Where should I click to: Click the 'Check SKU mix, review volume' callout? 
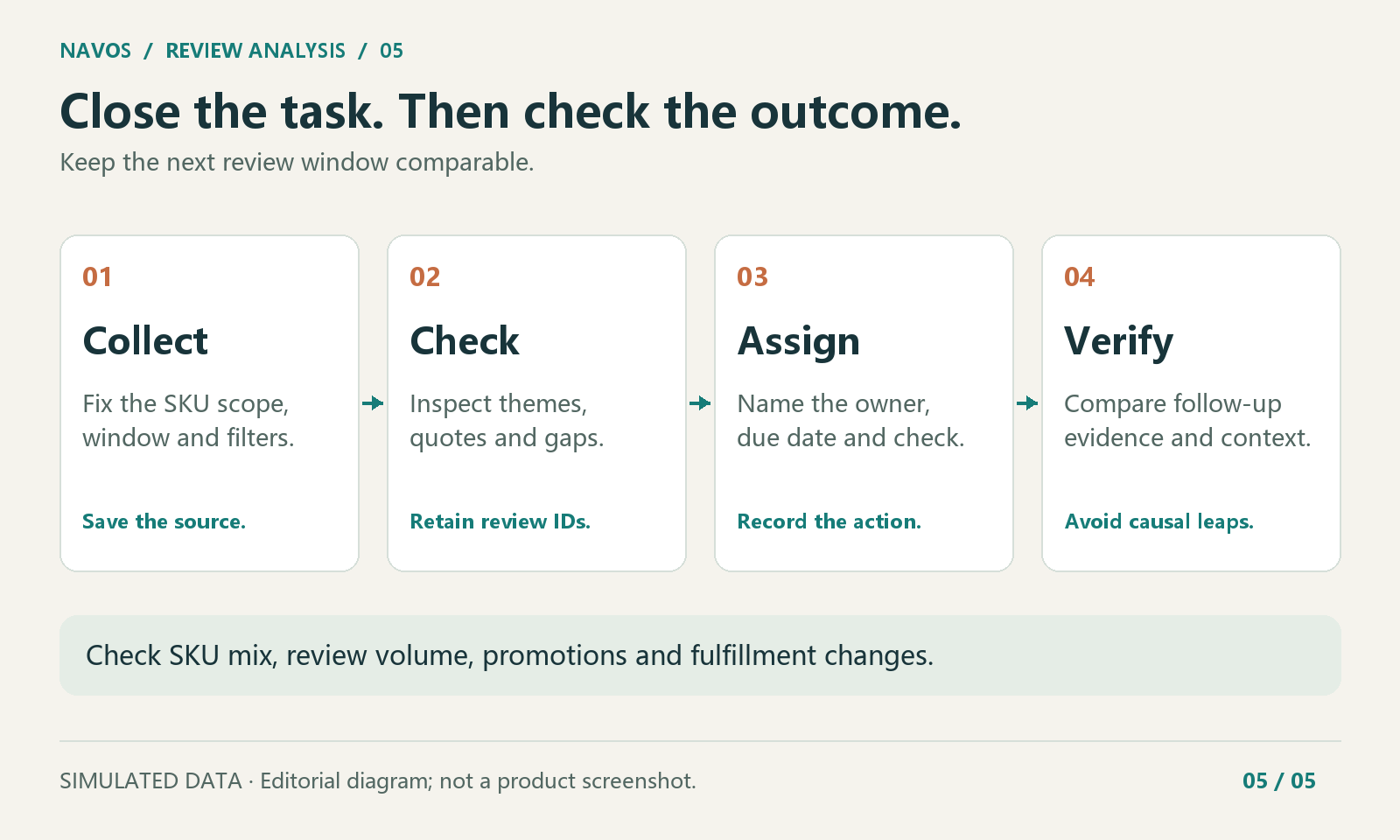700,655
